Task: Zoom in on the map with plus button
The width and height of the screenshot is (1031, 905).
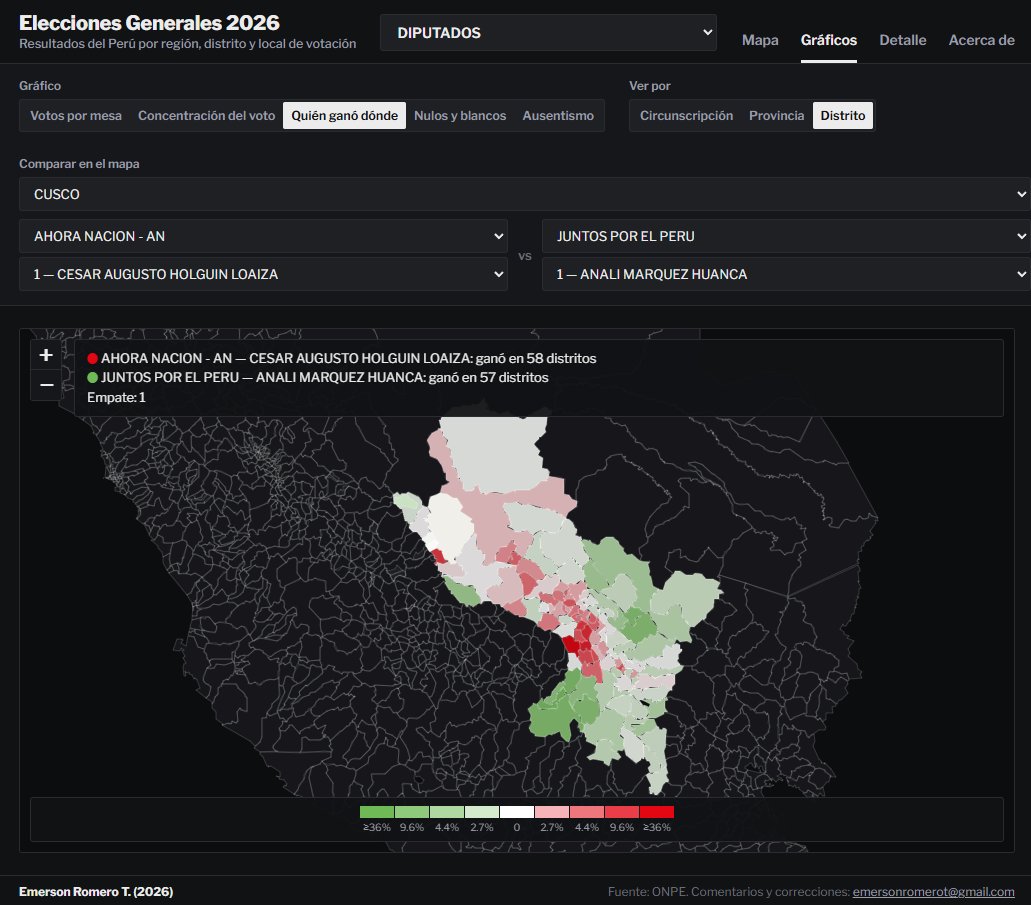Action: click(x=46, y=355)
